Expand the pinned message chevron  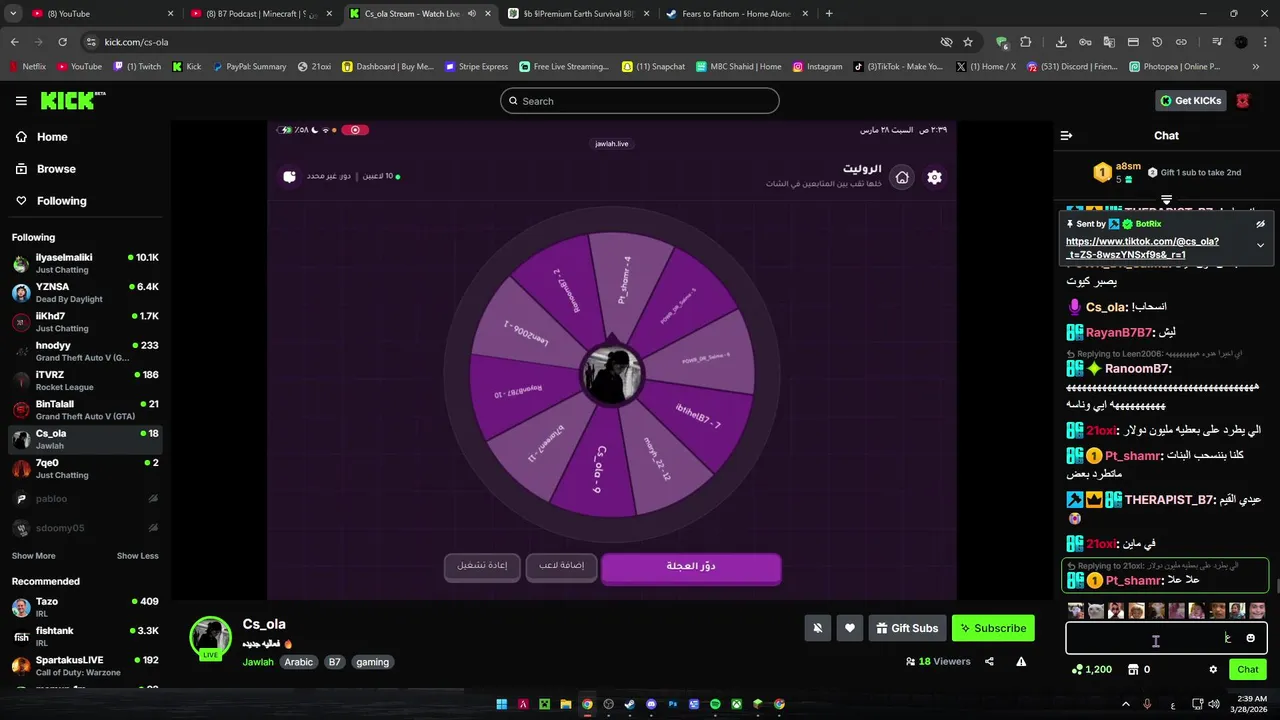tap(1260, 246)
